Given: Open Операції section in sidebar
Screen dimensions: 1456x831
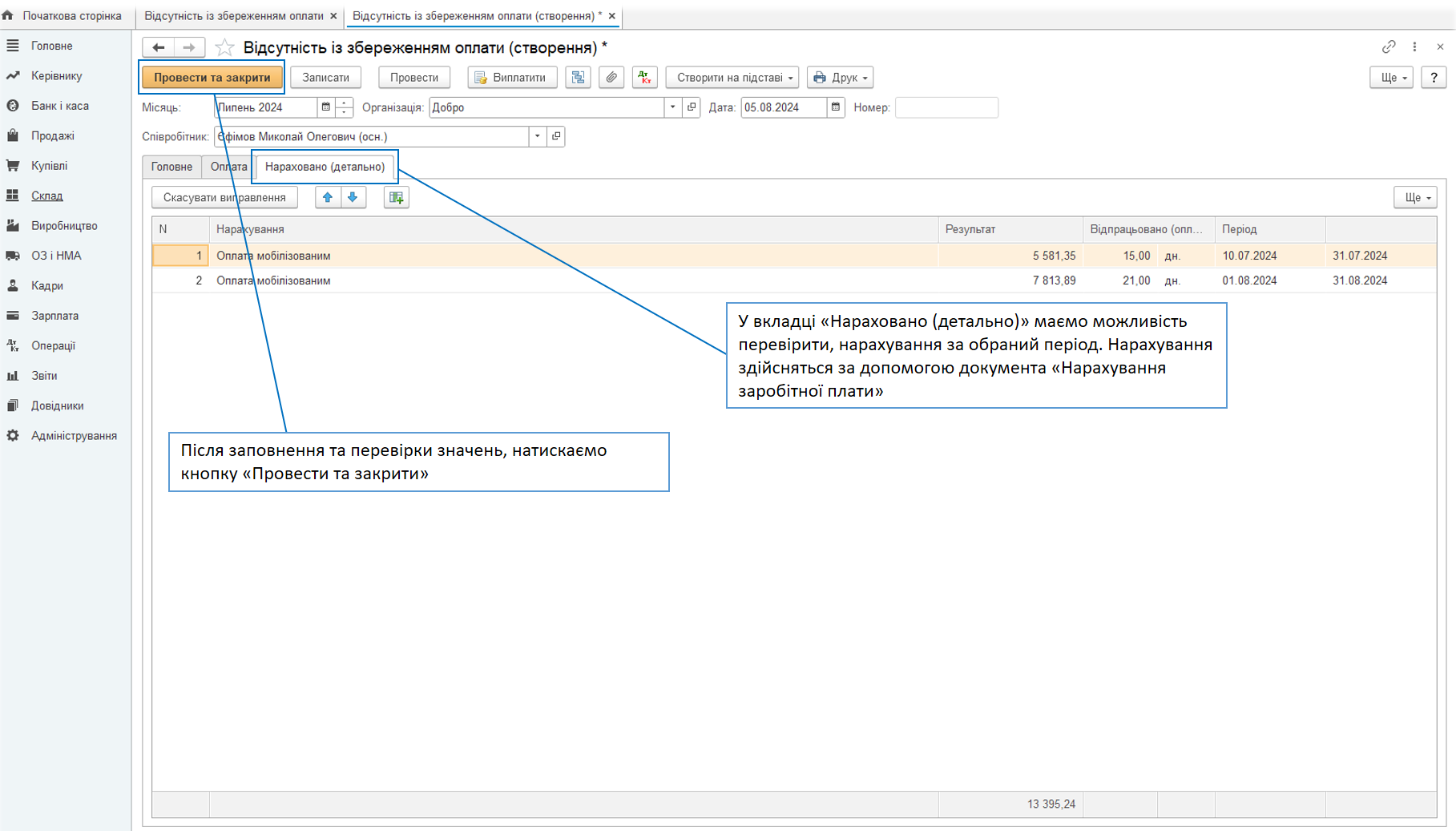Looking at the screenshot, I should [x=53, y=345].
